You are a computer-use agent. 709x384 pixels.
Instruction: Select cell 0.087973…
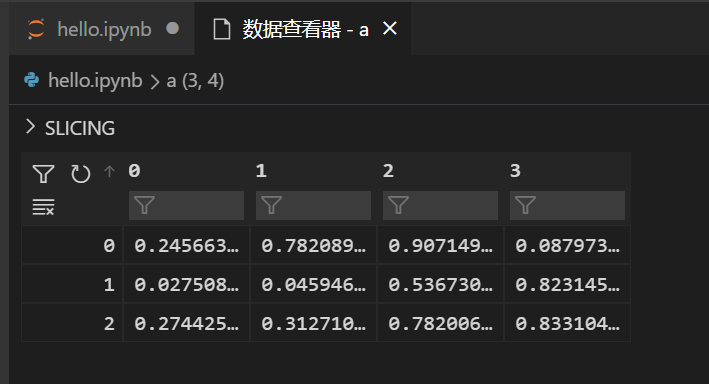(x=567, y=245)
